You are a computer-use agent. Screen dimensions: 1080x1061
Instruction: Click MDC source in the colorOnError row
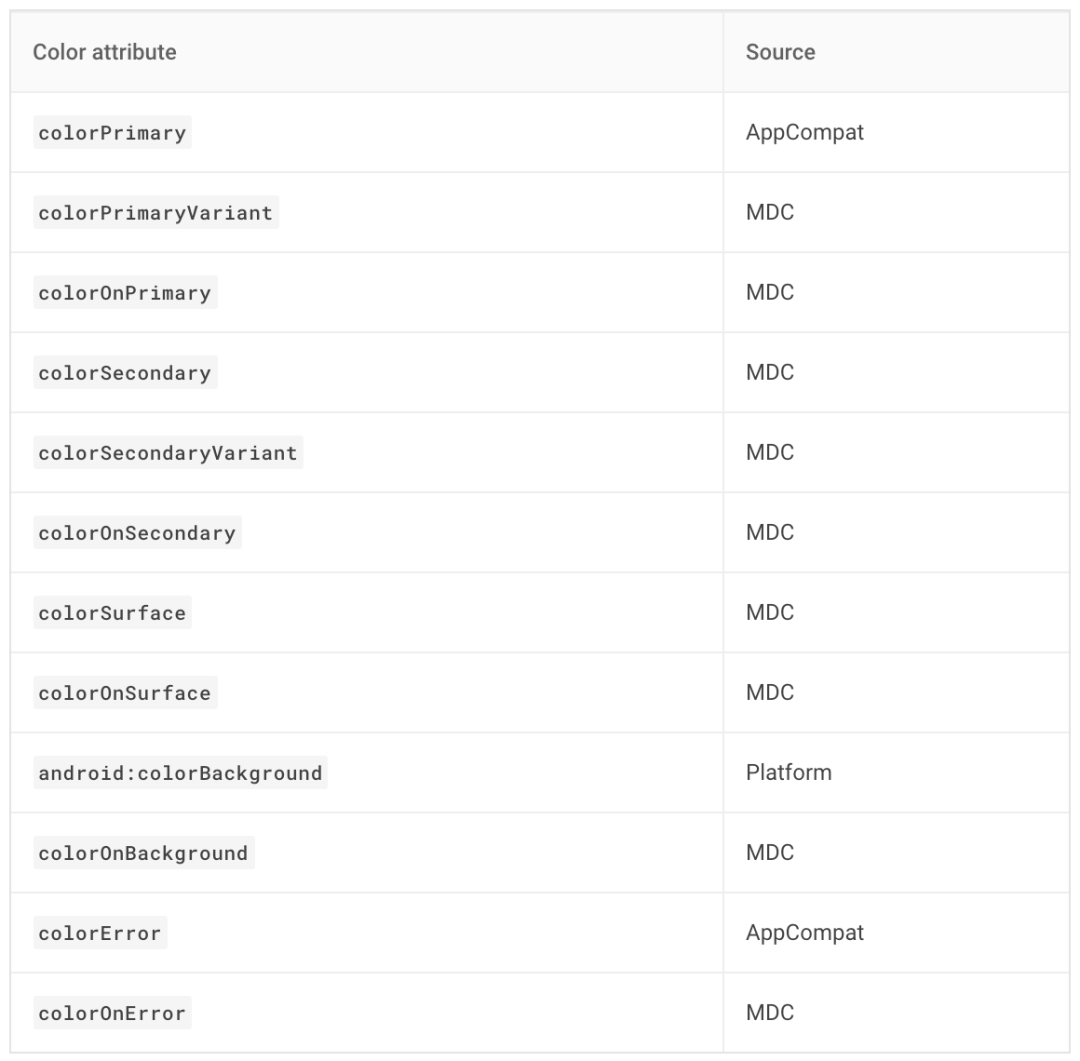[x=770, y=1013]
